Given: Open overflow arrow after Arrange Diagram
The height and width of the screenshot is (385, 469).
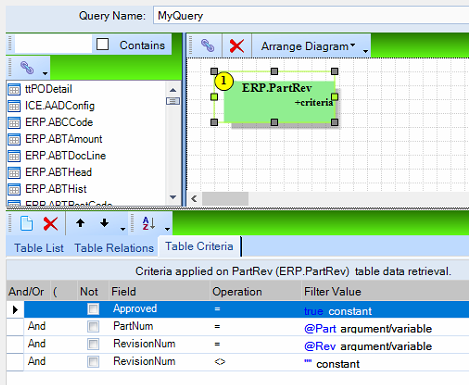Looking at the screenshot, I should click(366, 51).
